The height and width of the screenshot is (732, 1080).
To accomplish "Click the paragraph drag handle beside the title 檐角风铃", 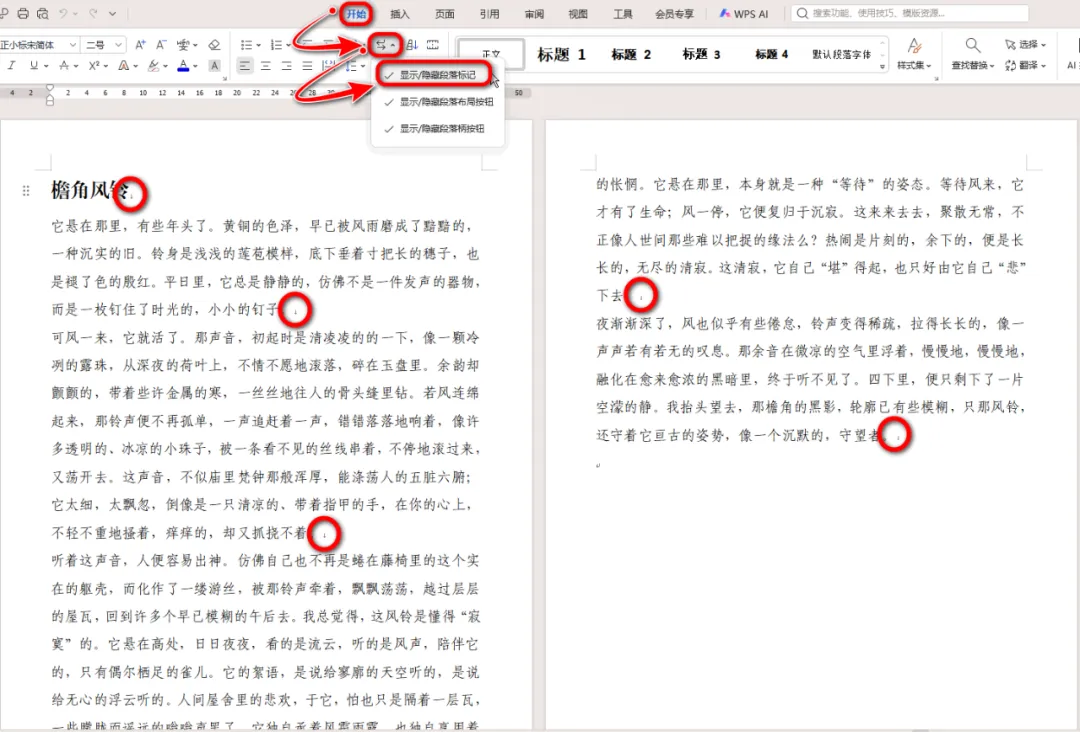I will pyautogui.click(x=26, y=191).
